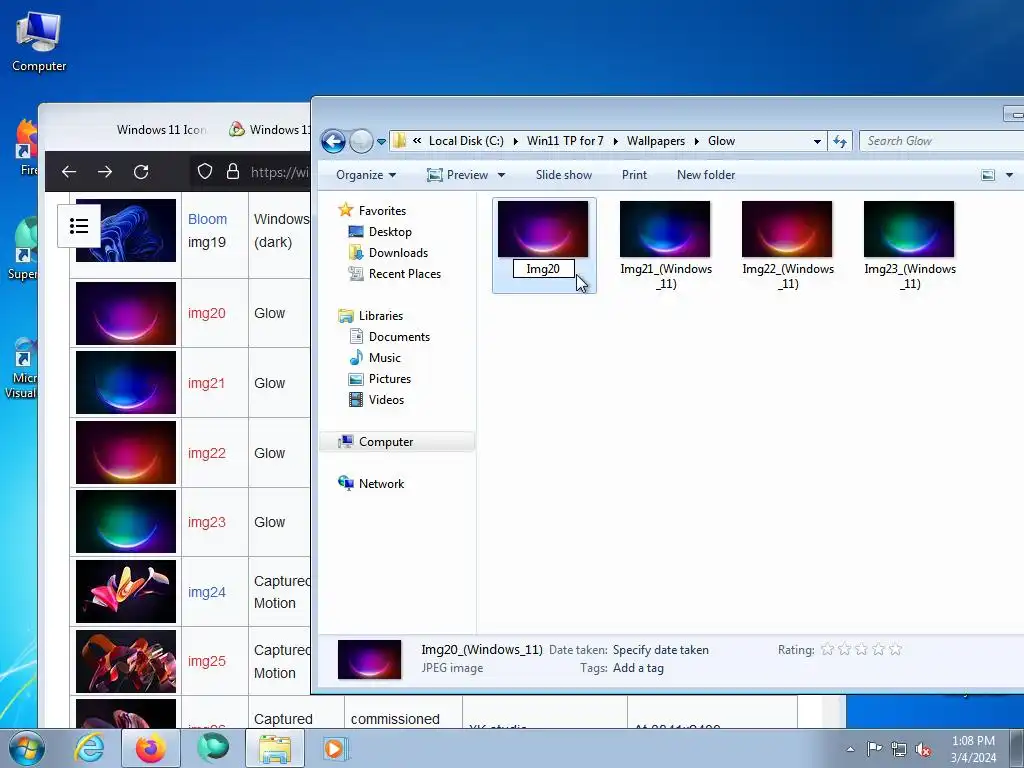Reload the Firefox page
Screen dimensions: 1024x768
(141, 172)
